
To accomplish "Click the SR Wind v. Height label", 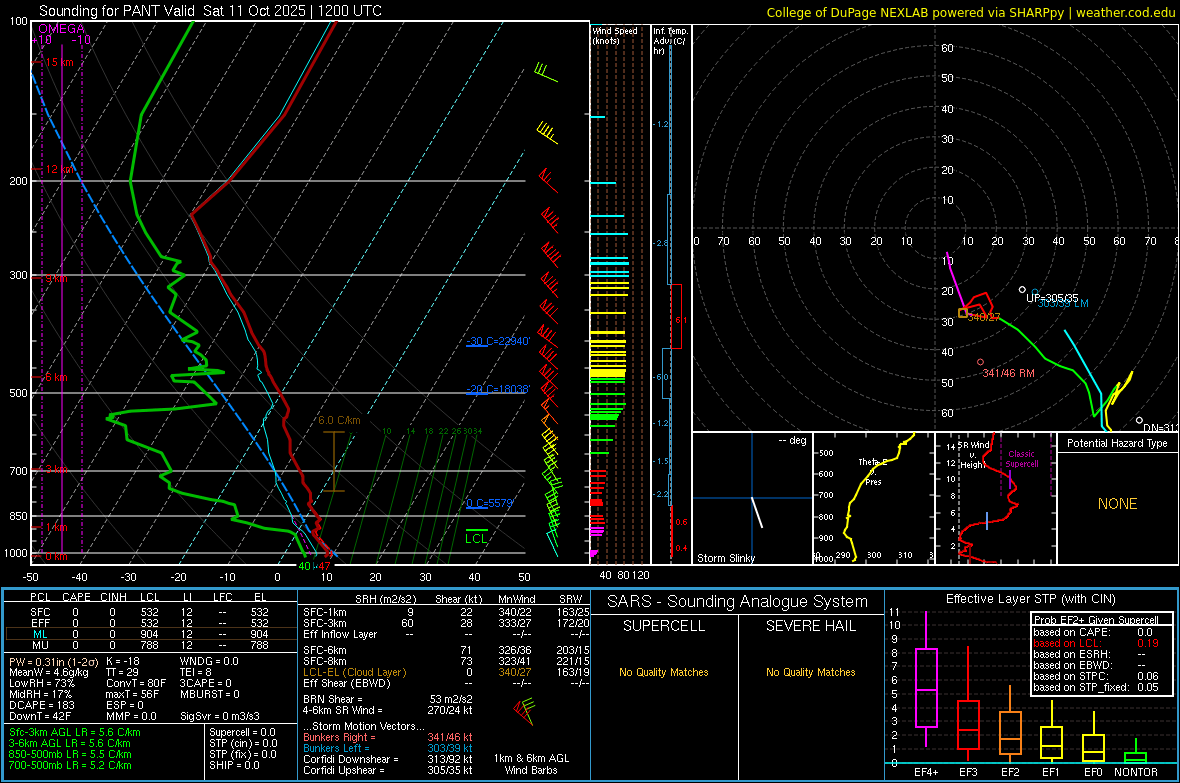I will coord(973,455).
